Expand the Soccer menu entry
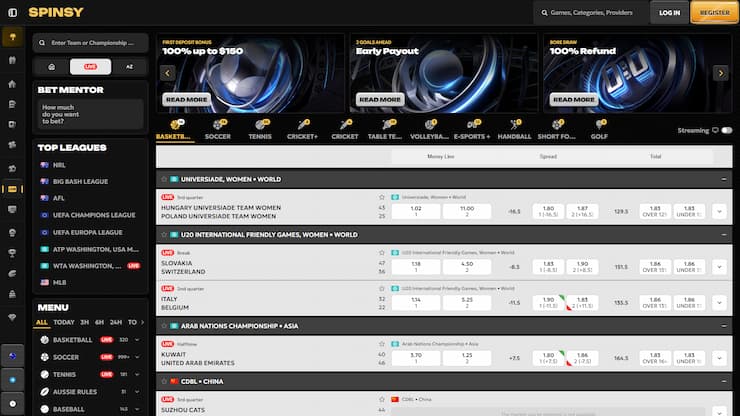 137,357
